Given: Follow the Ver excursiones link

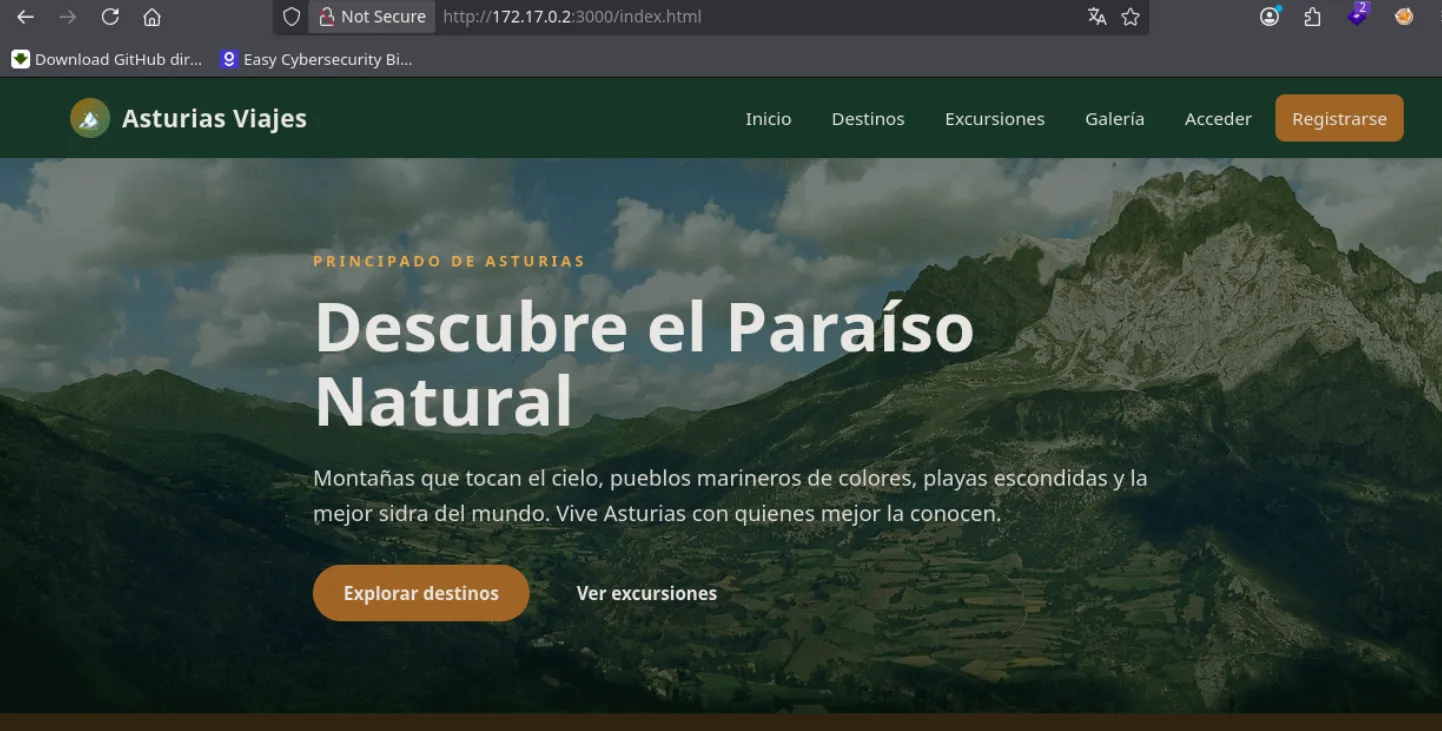Looking at the screenshot, I should (647, 593).
